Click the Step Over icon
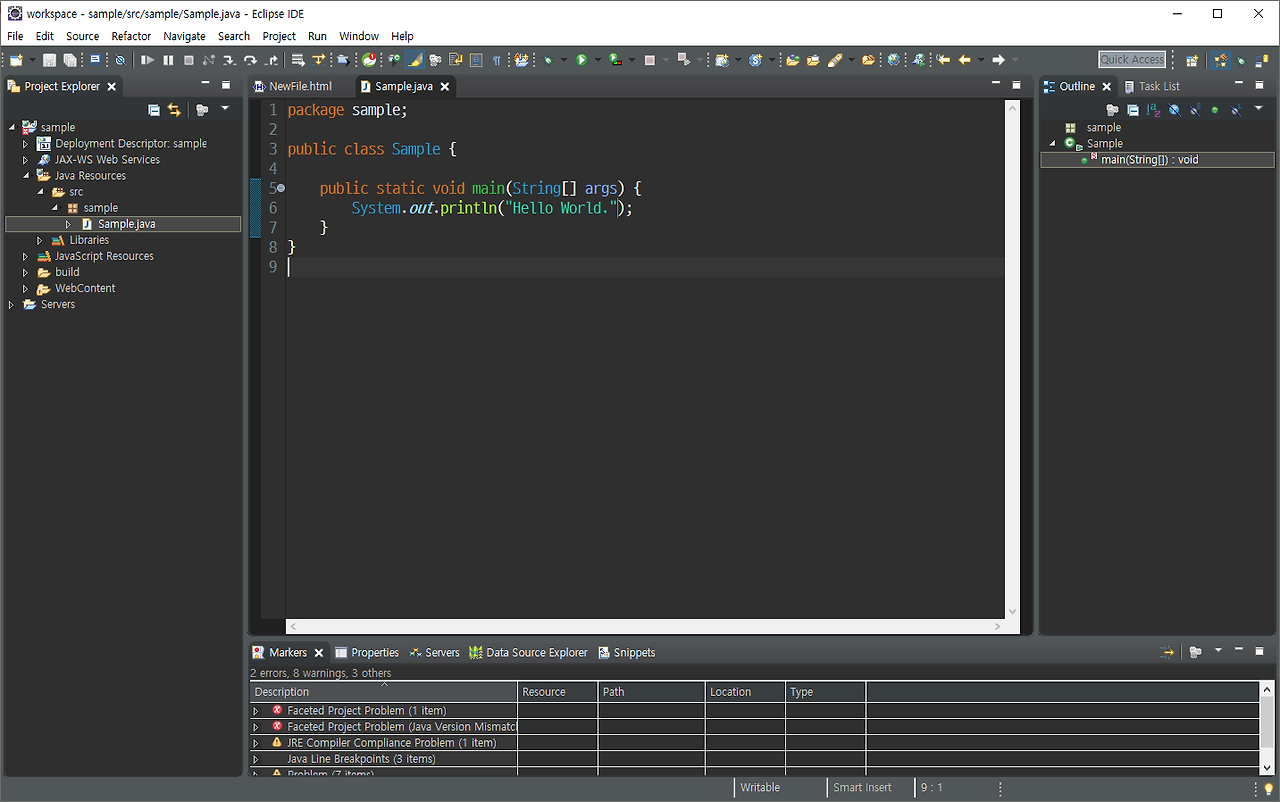 pyautogui.click(x=250, y=60)
